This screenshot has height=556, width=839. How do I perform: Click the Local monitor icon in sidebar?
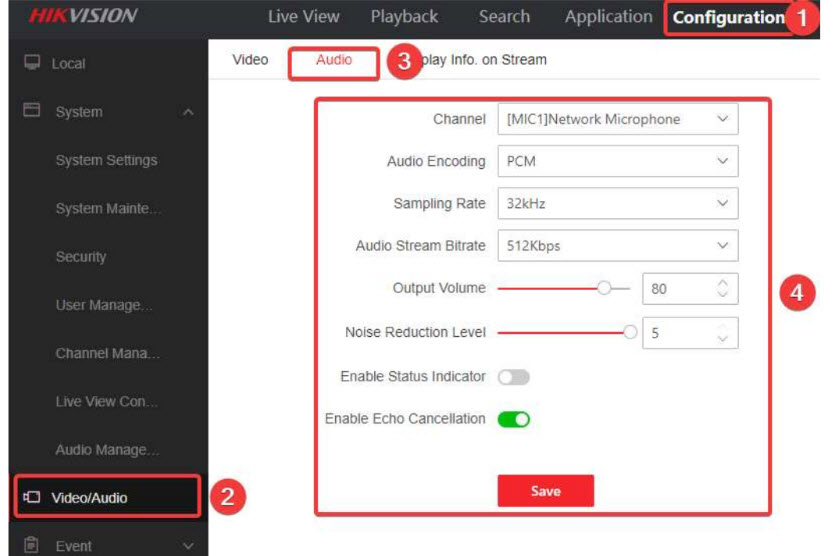pyautogui.click(x=31, y=63)
